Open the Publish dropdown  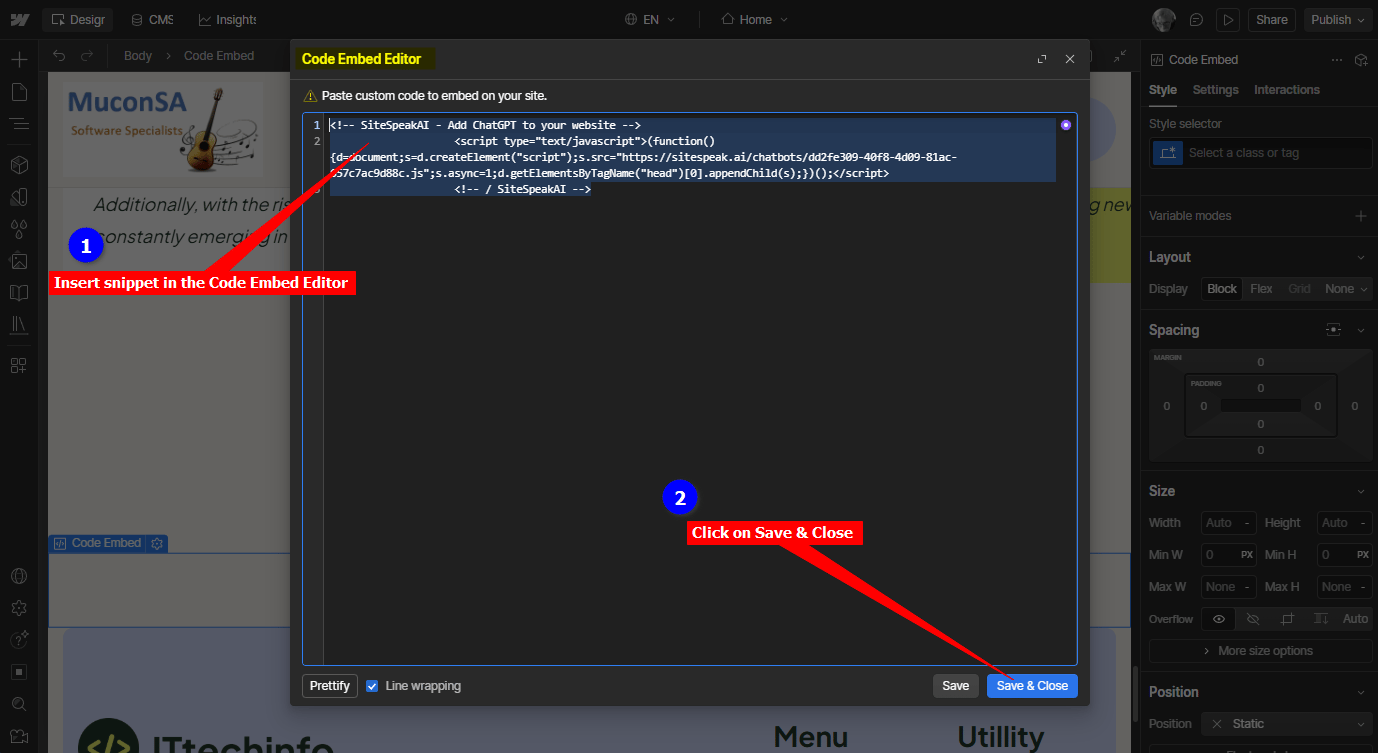tap(1337, 19)
